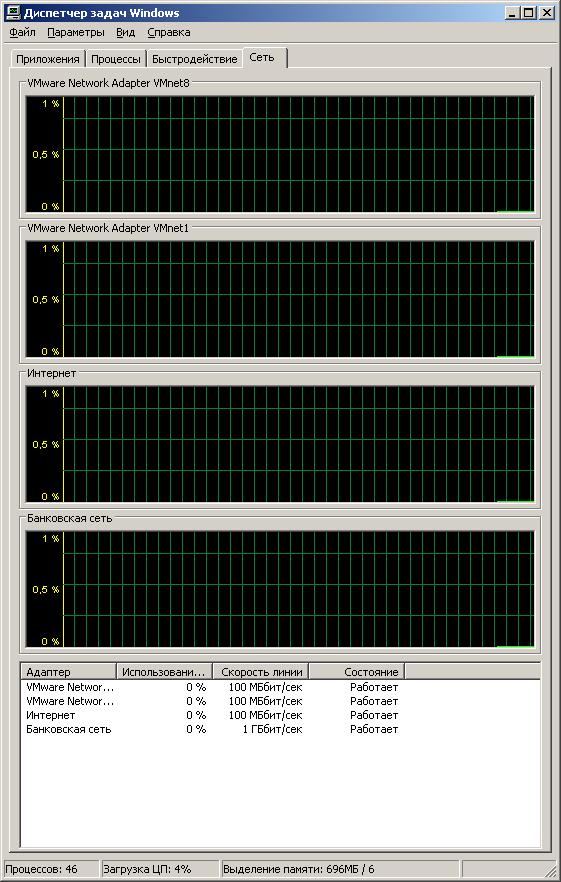The image size is (561, 882).
Task: Switch to the Быстродействие tab
Action: click(195, 59)
